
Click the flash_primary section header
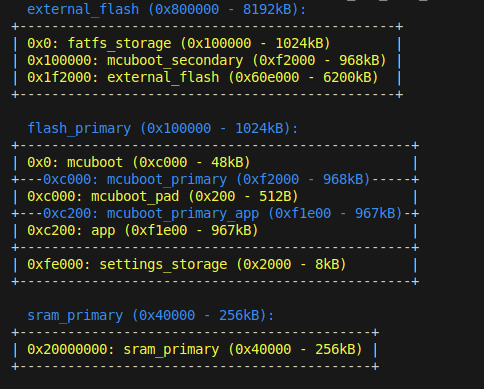(162, 128)
